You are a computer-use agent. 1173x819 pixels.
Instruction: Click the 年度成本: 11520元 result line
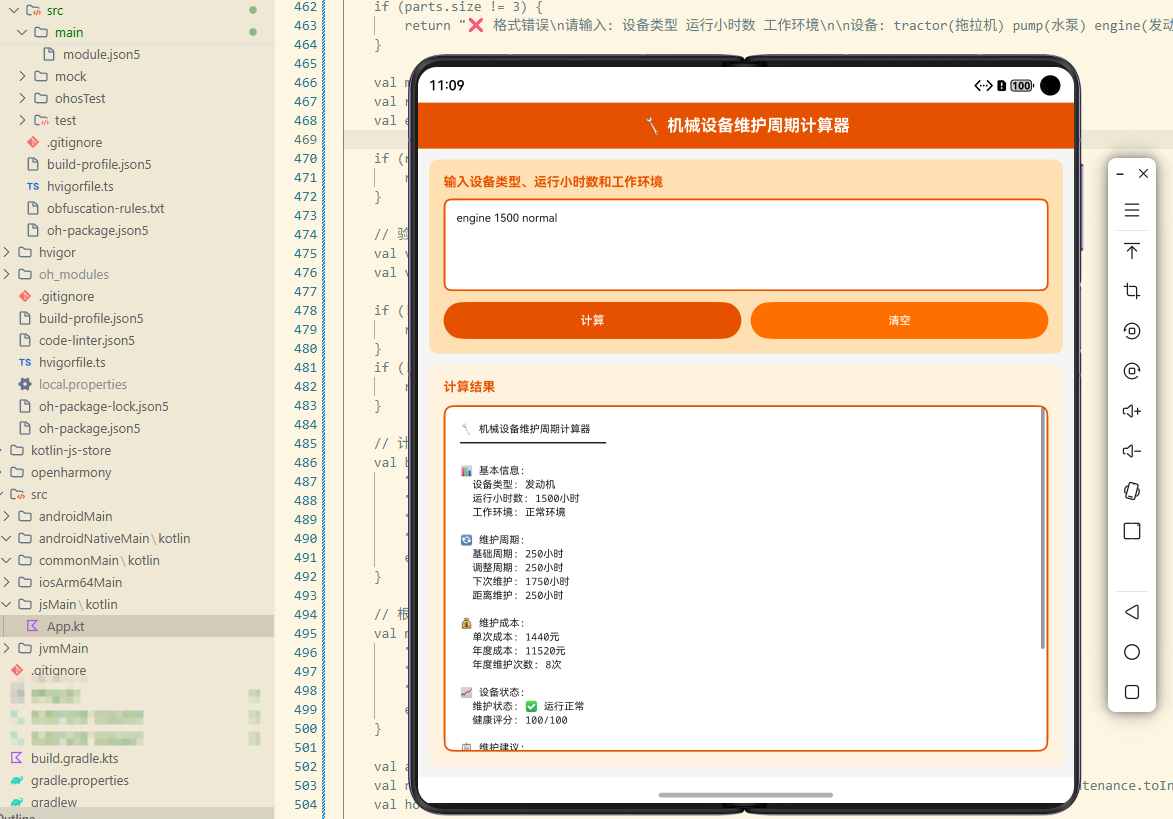pyautogui.click(x=518, y=651)
